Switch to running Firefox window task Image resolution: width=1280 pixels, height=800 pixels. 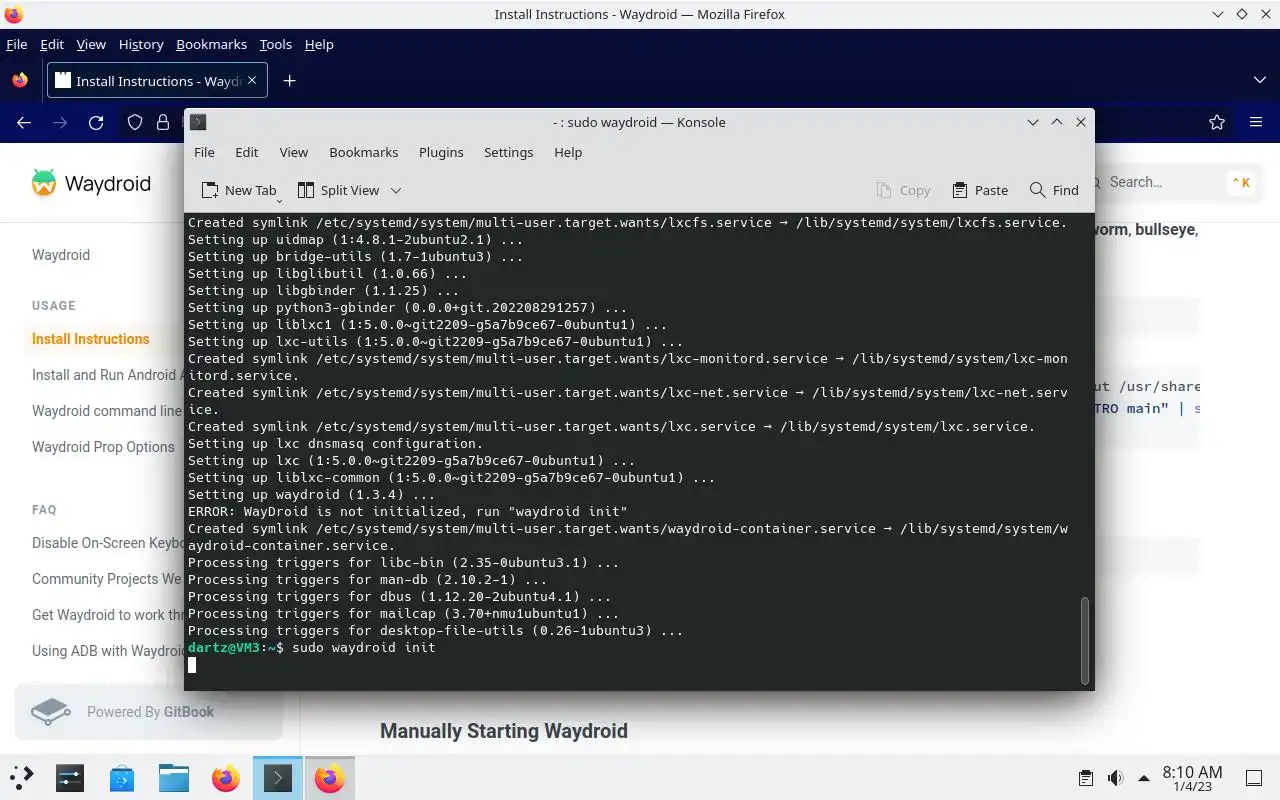pyautogui.click(x=329, y=777)
